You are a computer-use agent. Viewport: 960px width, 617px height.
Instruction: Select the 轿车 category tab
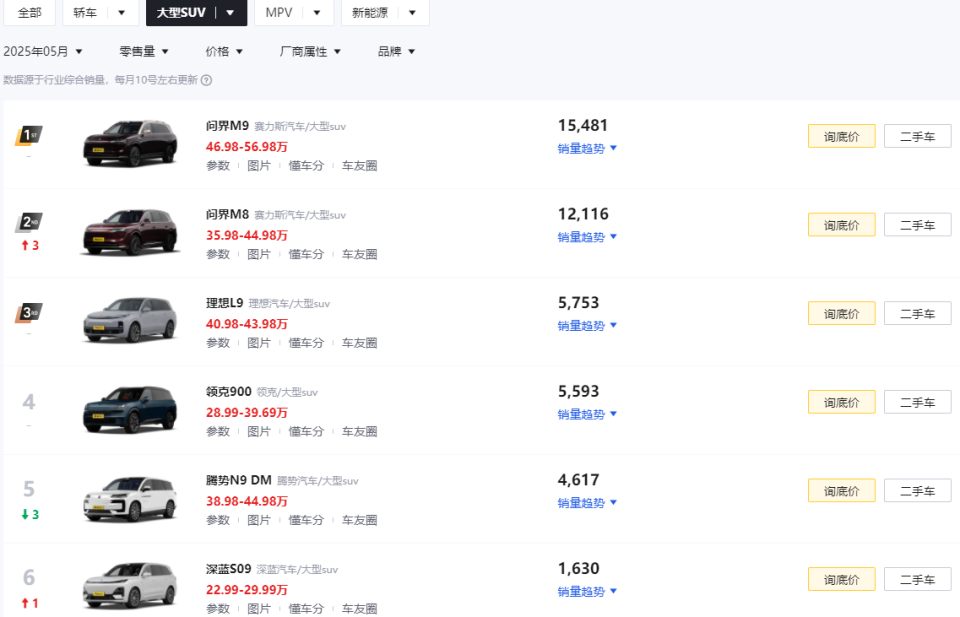pyautogui.click(x=85, y=12)
